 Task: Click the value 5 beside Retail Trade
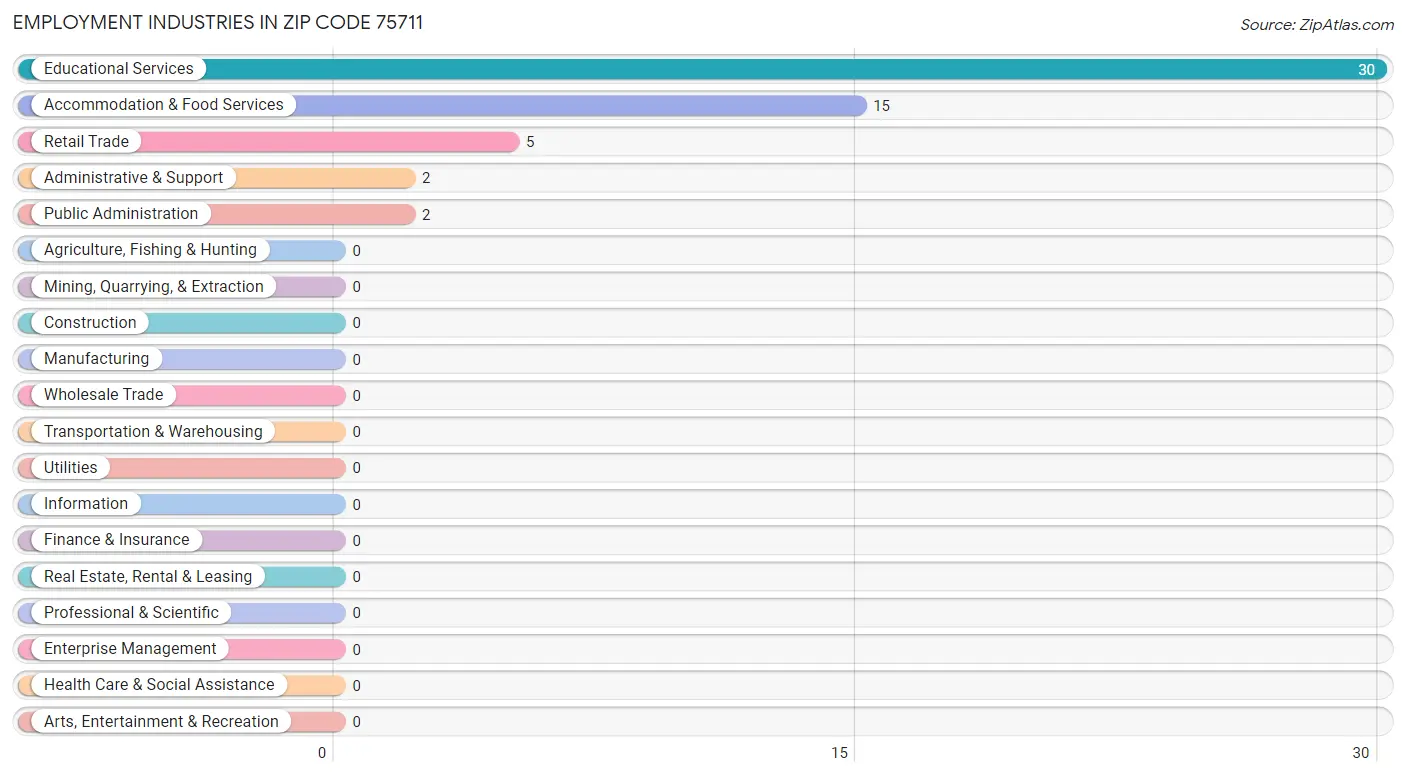coord(530,142)
